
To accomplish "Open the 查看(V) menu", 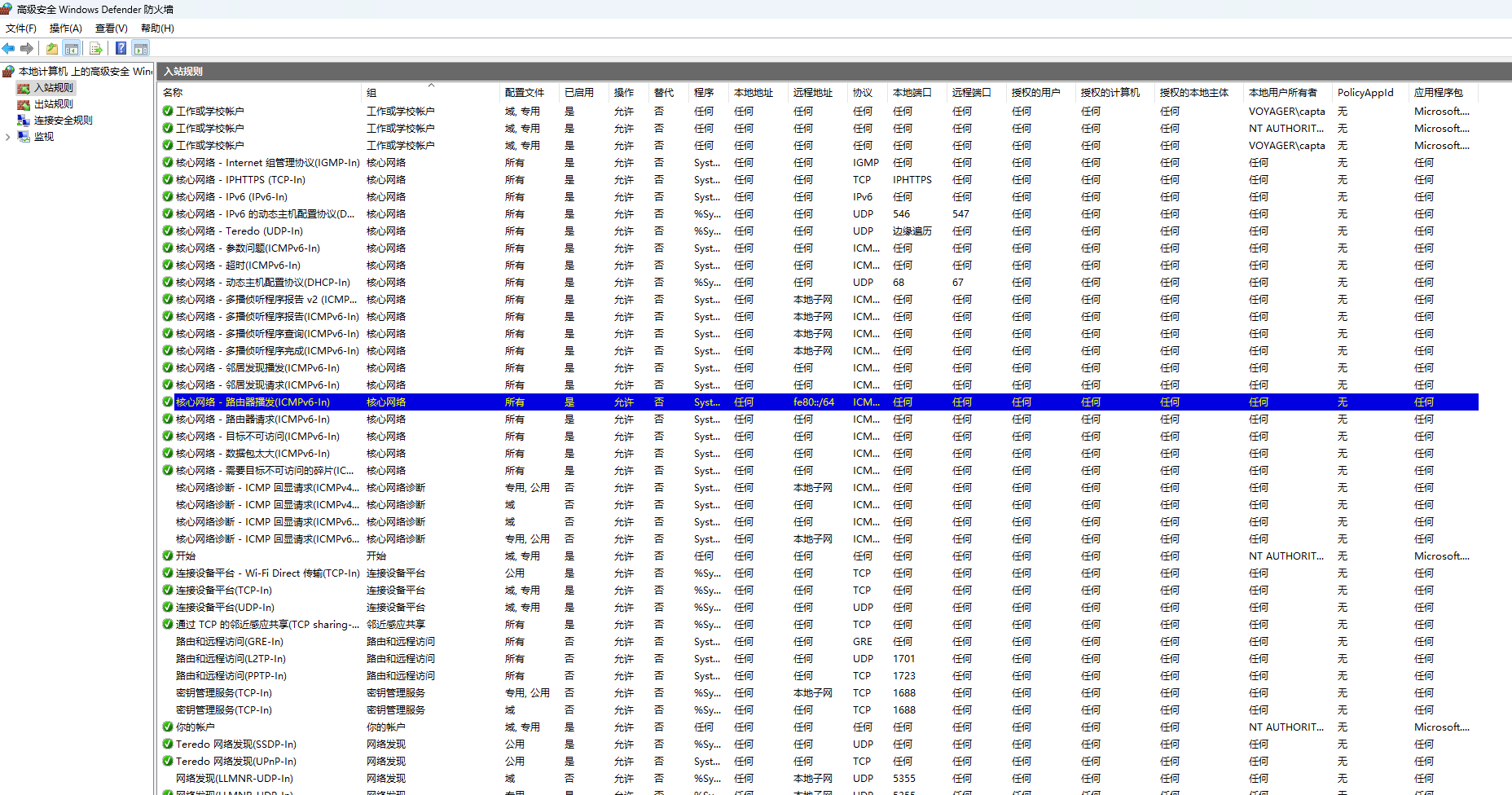I will click(x=111, y=29).
